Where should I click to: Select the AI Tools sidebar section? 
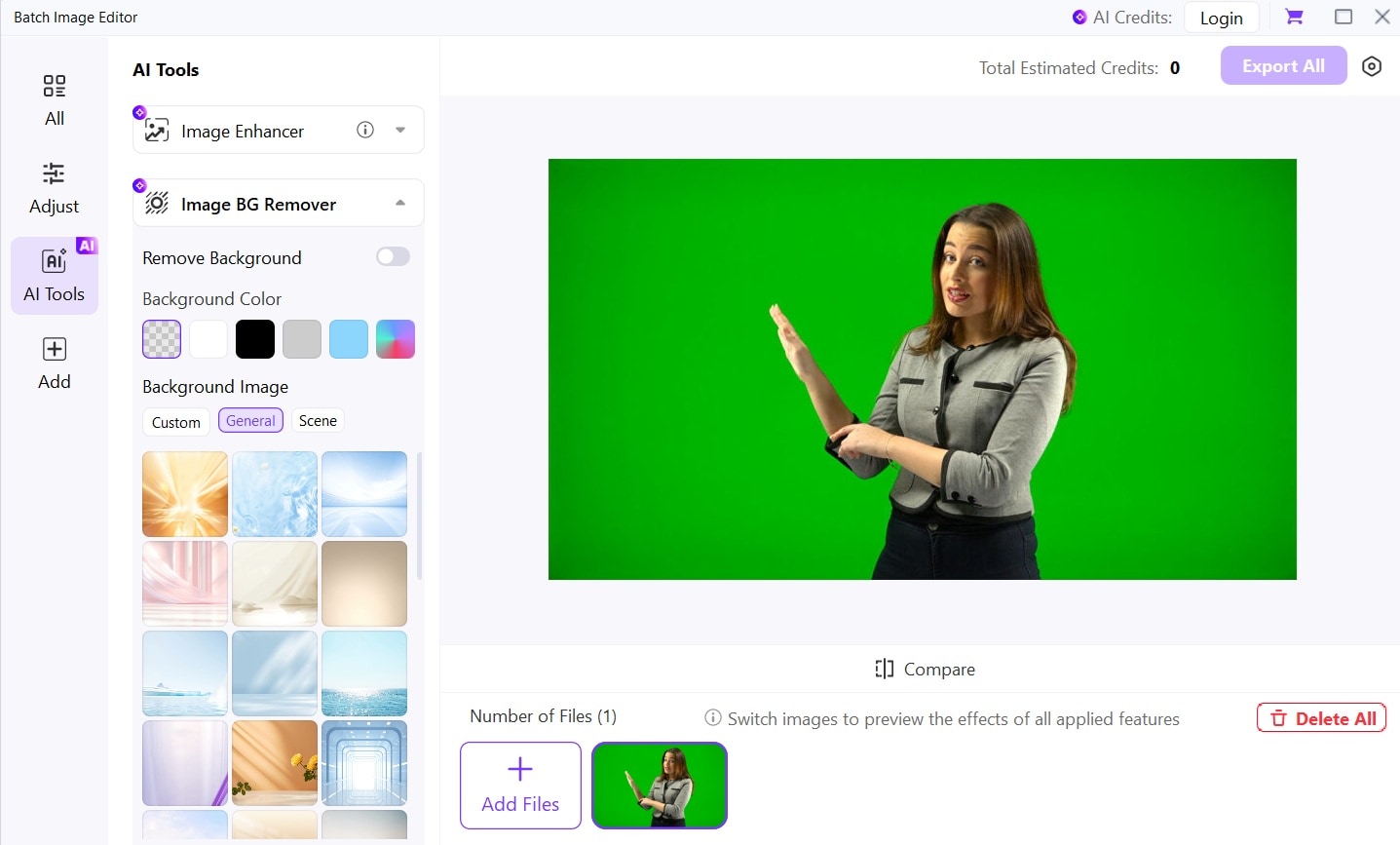point(55,276)
